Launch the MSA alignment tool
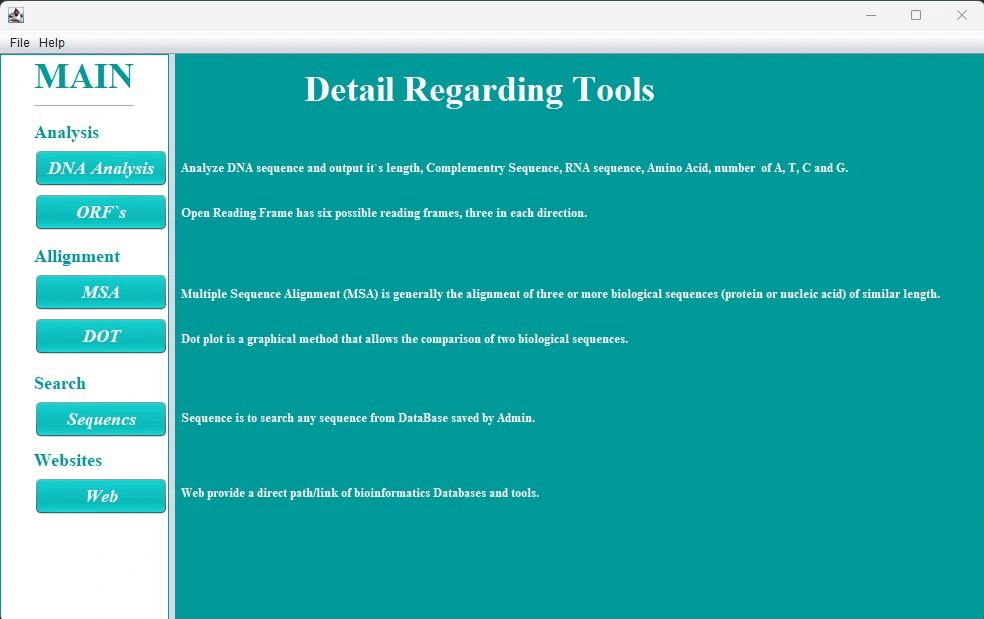 tap(101, 292)
